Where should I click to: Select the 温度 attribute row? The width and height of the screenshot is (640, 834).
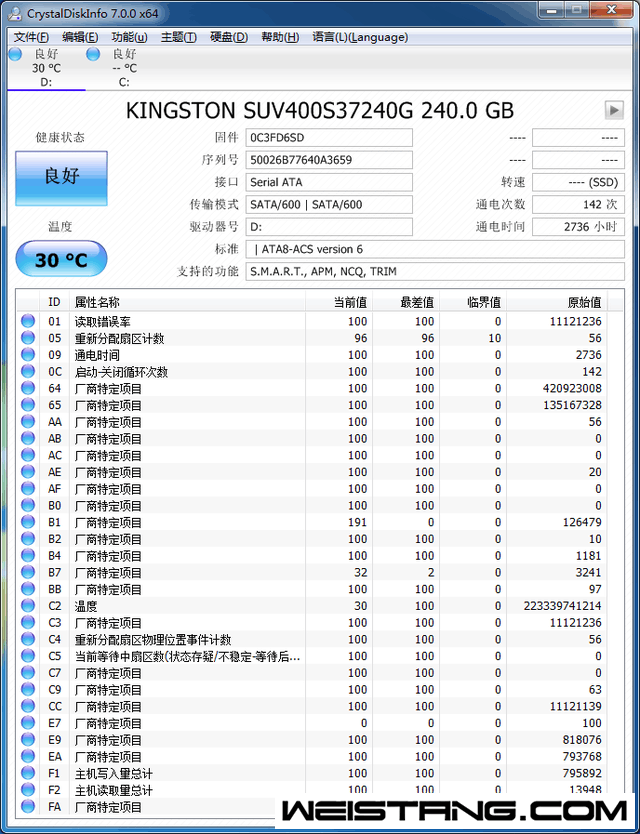(x=312, y=606)
